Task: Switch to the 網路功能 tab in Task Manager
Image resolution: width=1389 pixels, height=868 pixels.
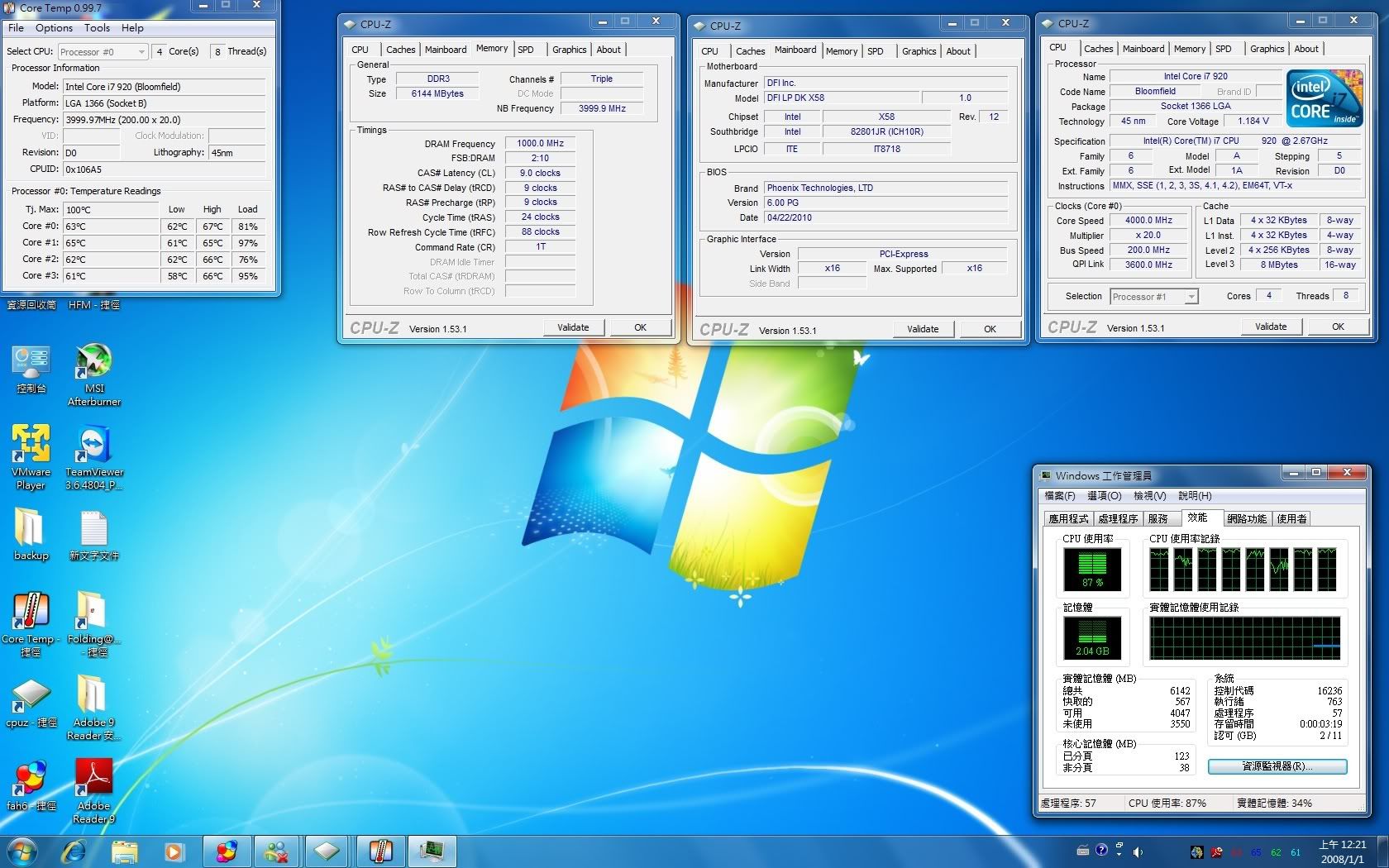Action: [1247, 519]
